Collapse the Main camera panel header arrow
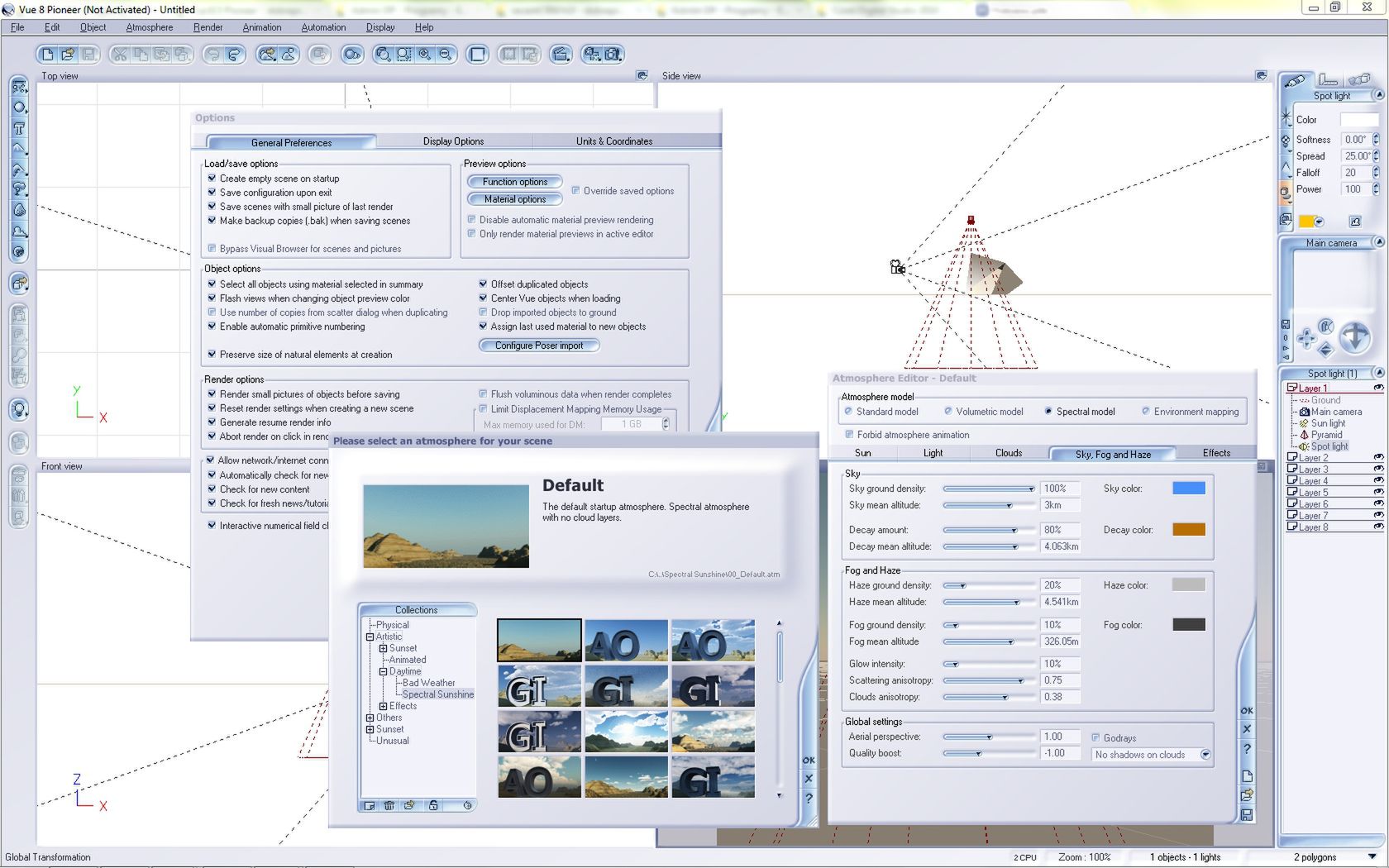The height and width of the screenshot is (868, 1389). point(1379,242)
